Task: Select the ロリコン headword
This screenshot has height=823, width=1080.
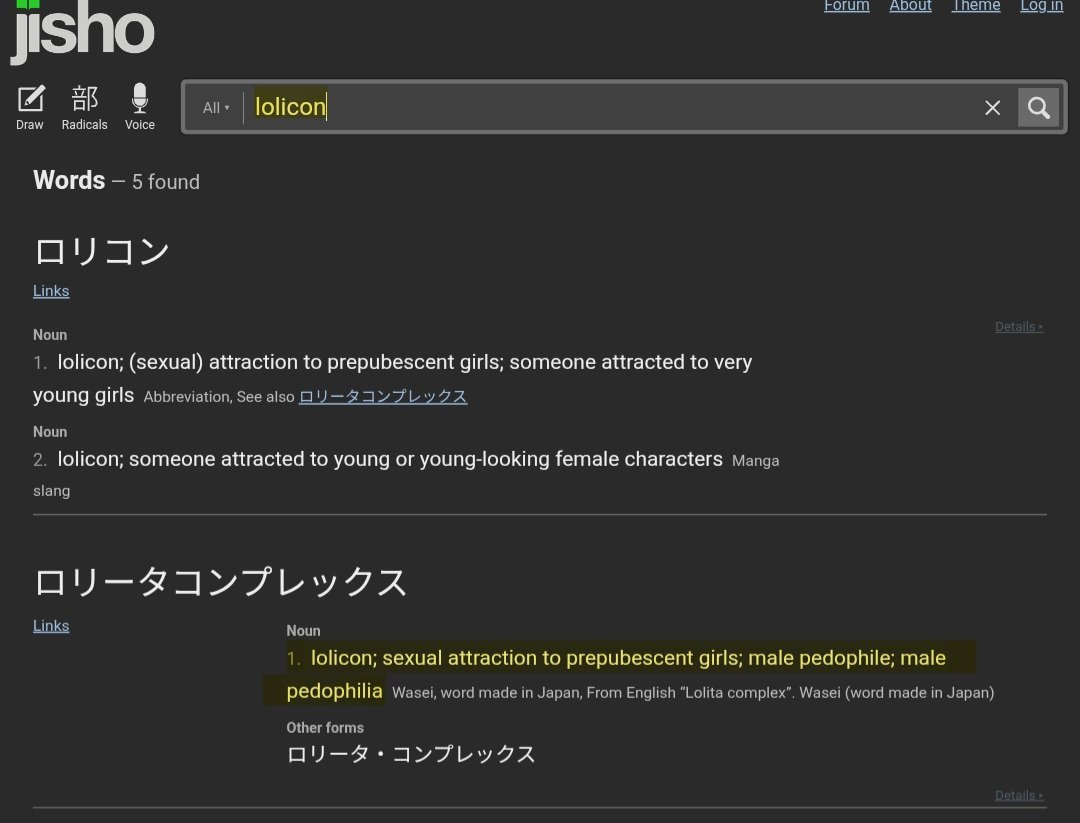Action: point(102,251)
